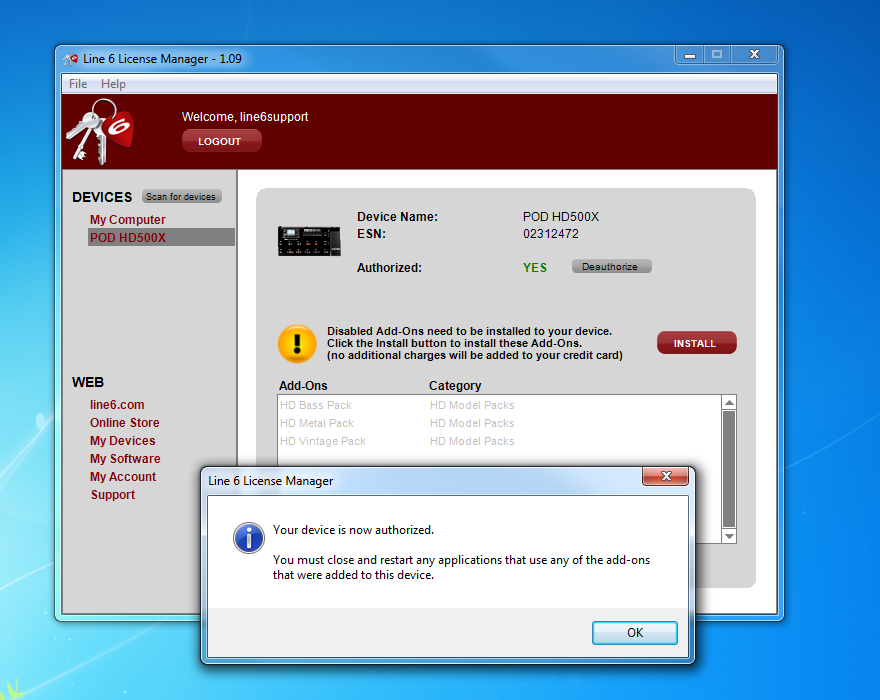Open the Help menu
Image resolution: width=880 pixels, height=700 pixels.
click(x=113, y=84)
